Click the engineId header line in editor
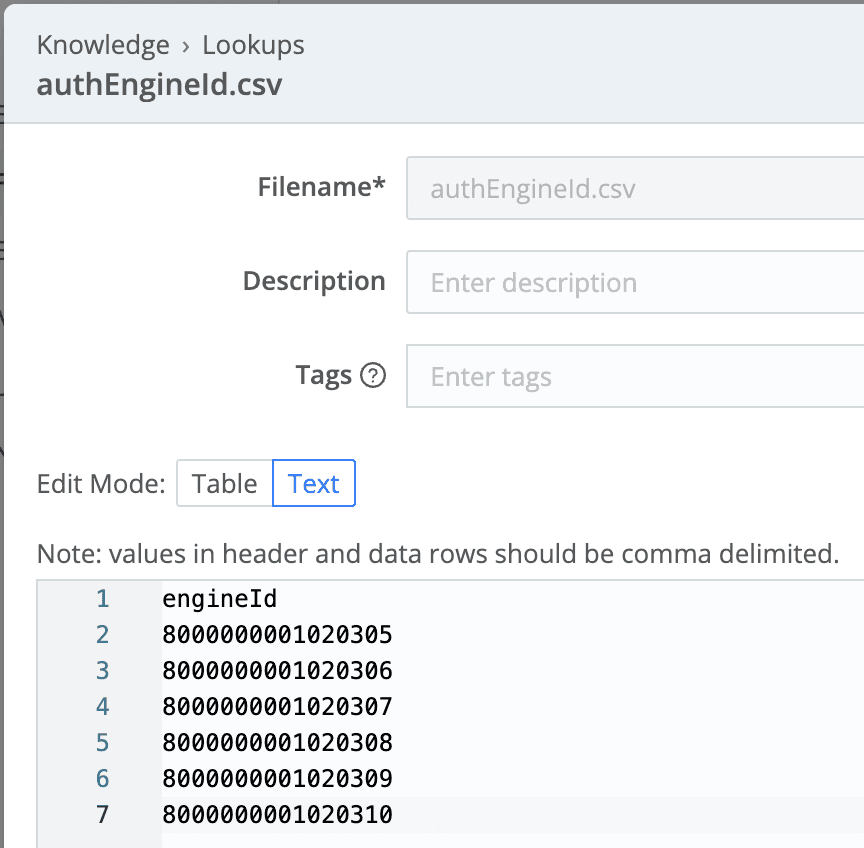The image size is (864, 848). 219,599
